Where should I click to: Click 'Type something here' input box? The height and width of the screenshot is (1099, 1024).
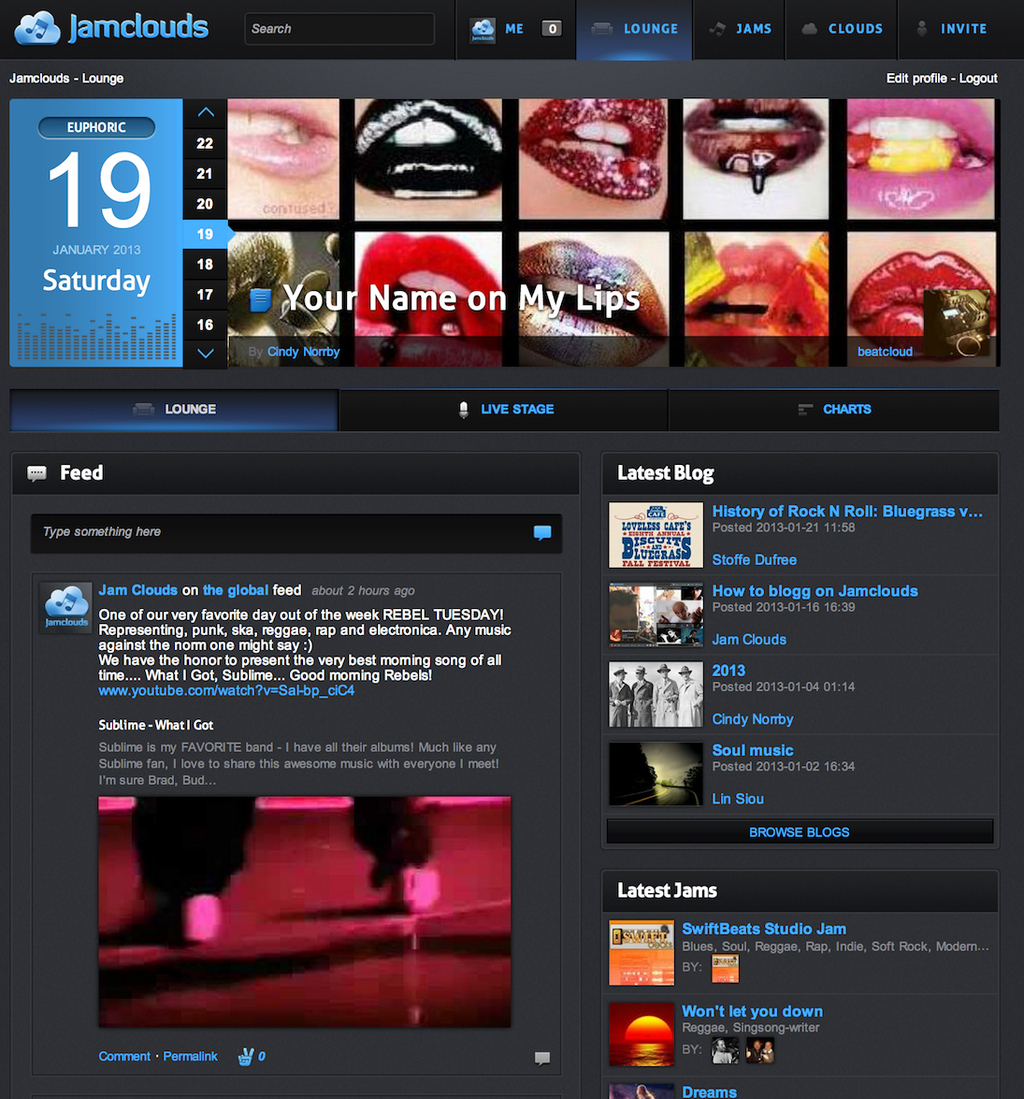click(x=296, y=533)
